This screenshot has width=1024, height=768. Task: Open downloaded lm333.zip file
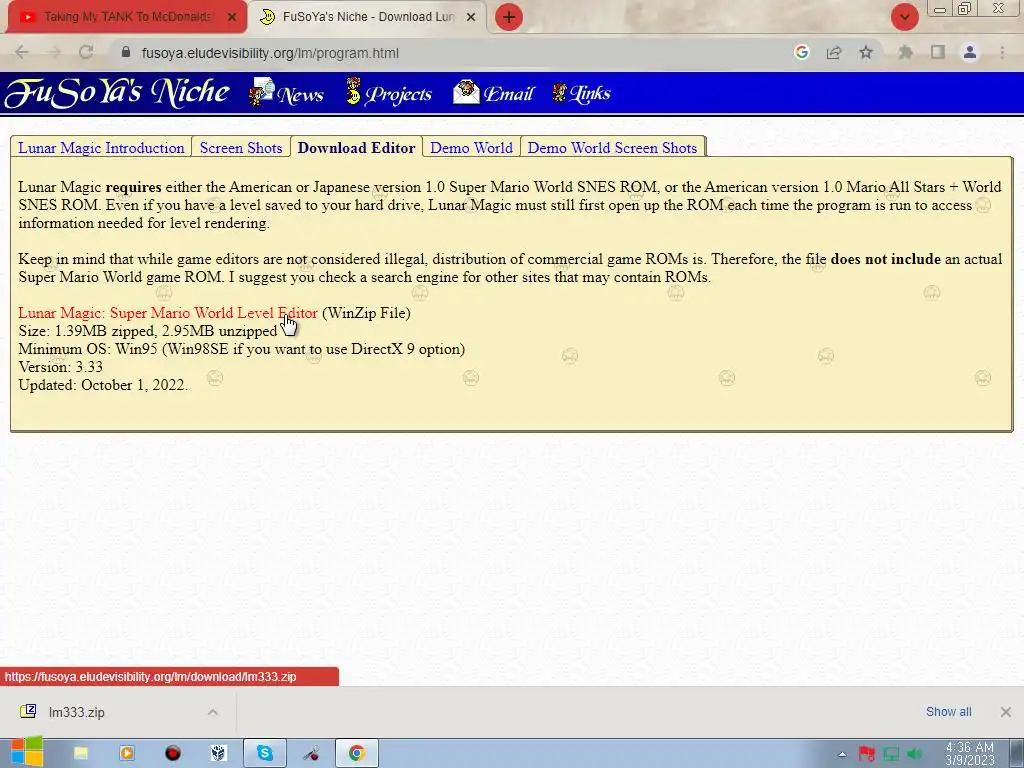(76, 712)
